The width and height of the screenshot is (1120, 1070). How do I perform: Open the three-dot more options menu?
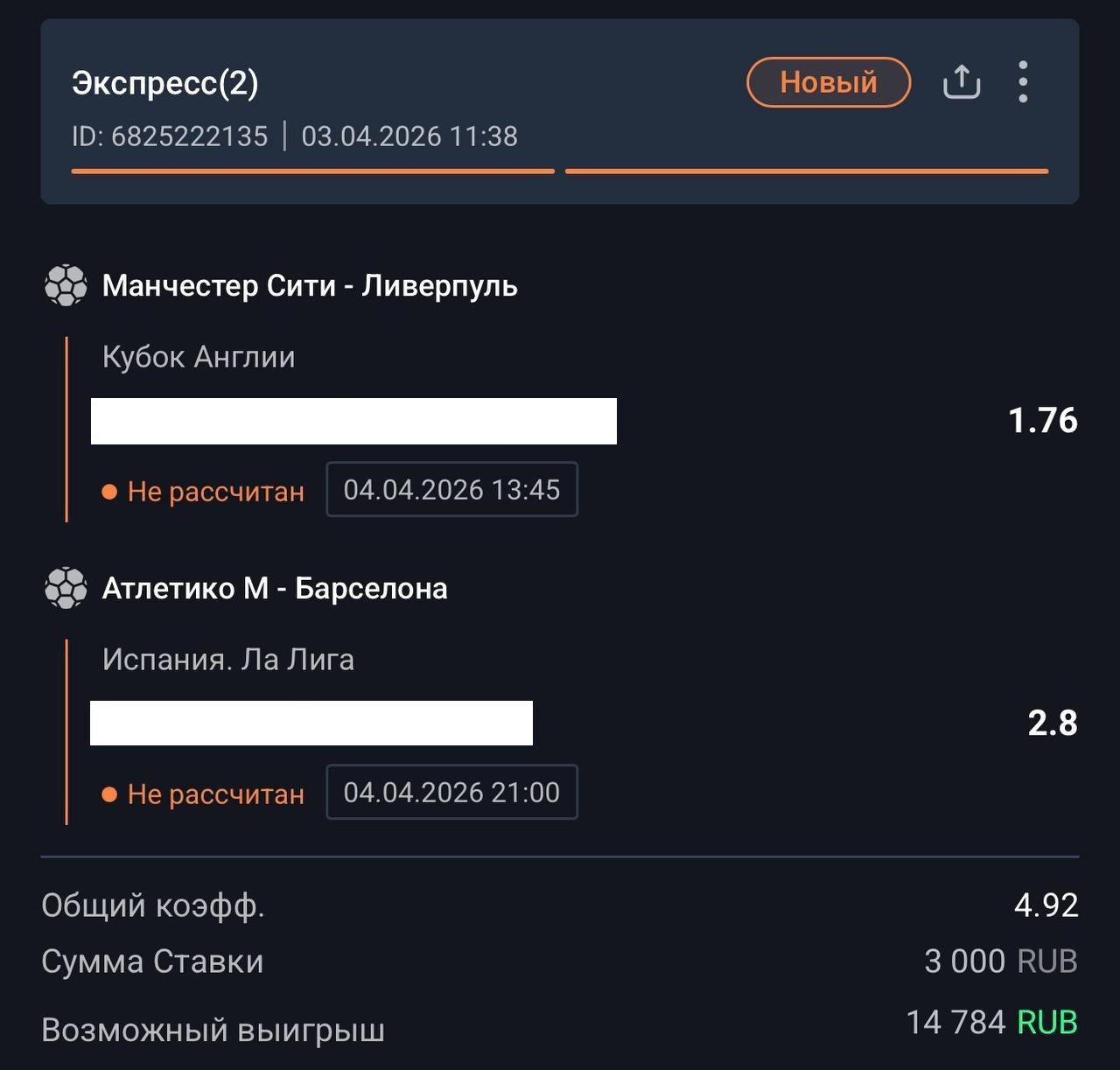(x=1023, y=82)
